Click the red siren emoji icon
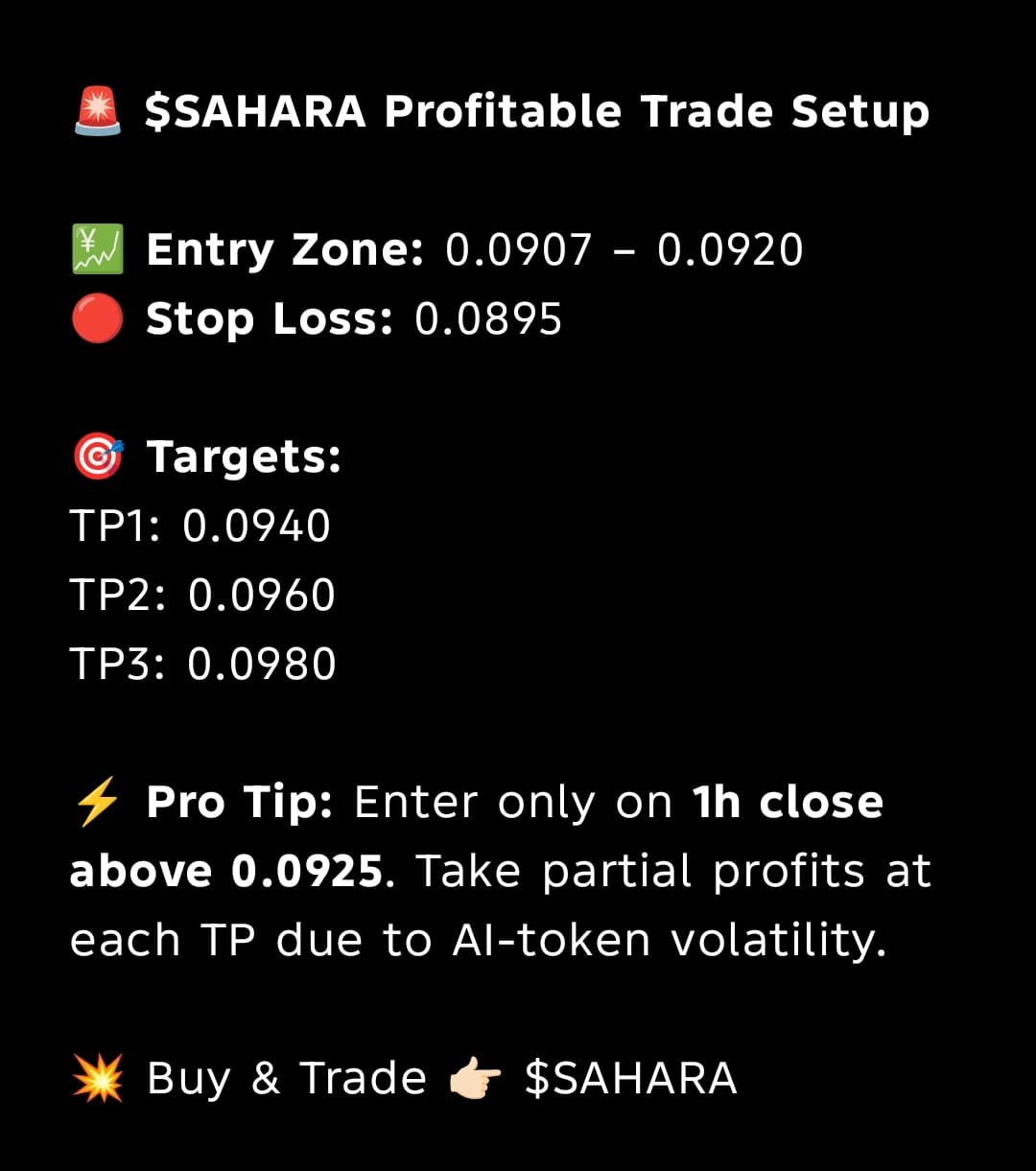This screenshot has height=1171, width=1036. click(98, 111)
